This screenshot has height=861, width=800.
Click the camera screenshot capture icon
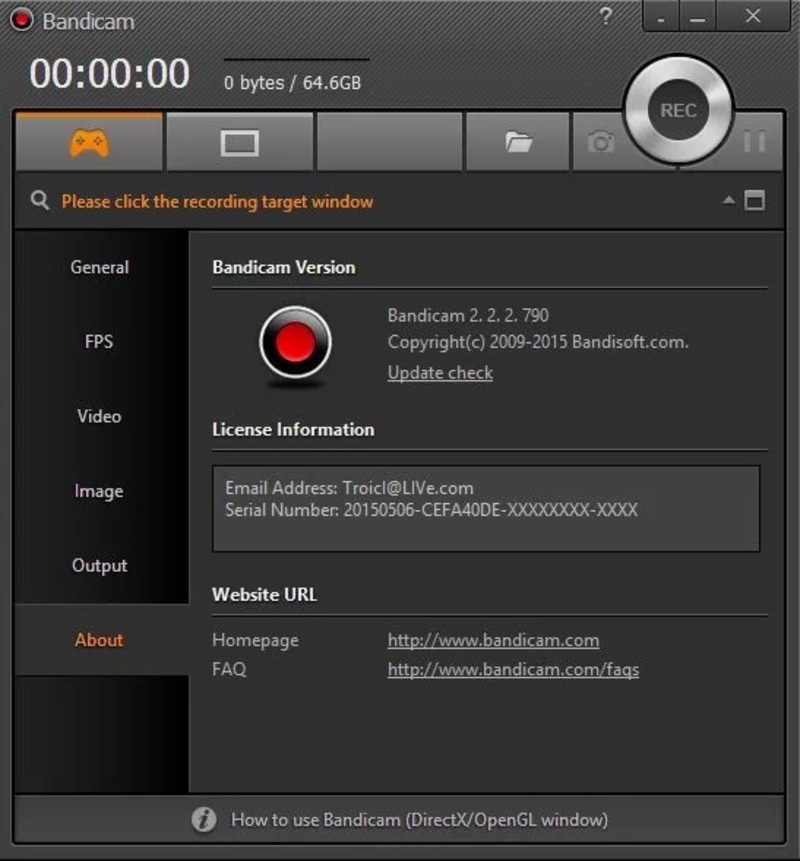click(600, 143)
